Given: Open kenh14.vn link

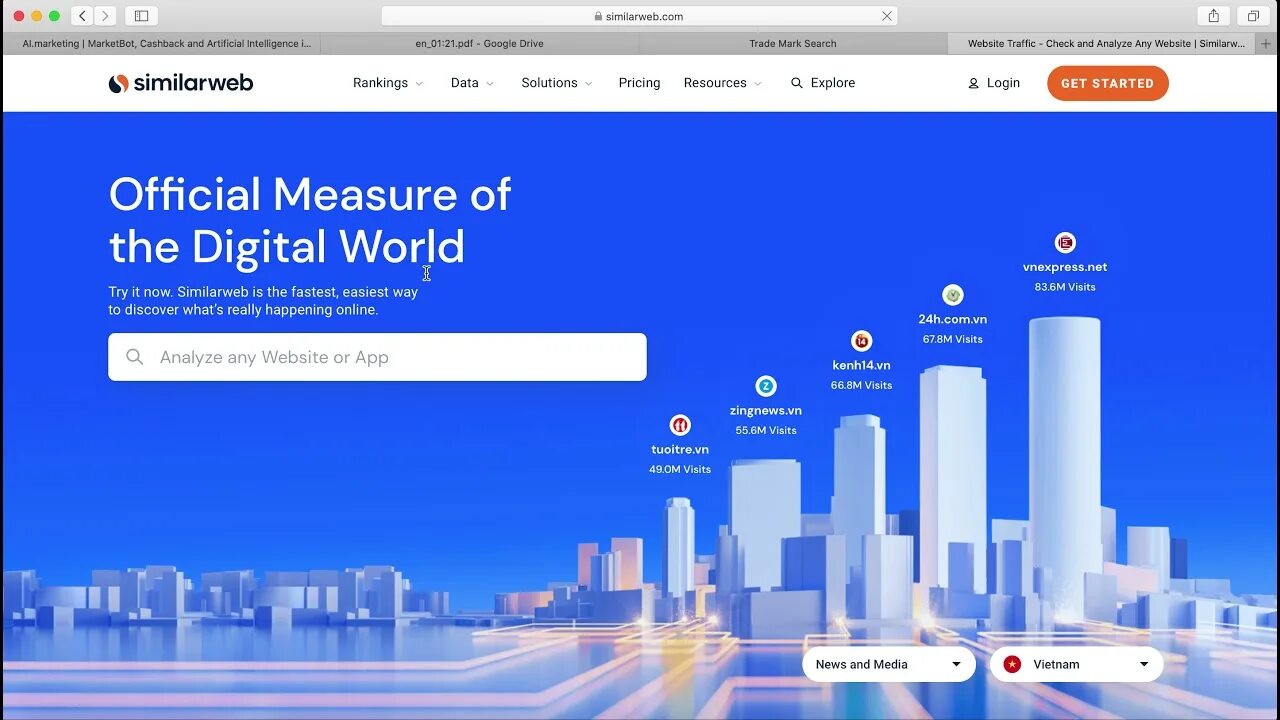Looking at the screenshot, I should (x=861, y=365).
